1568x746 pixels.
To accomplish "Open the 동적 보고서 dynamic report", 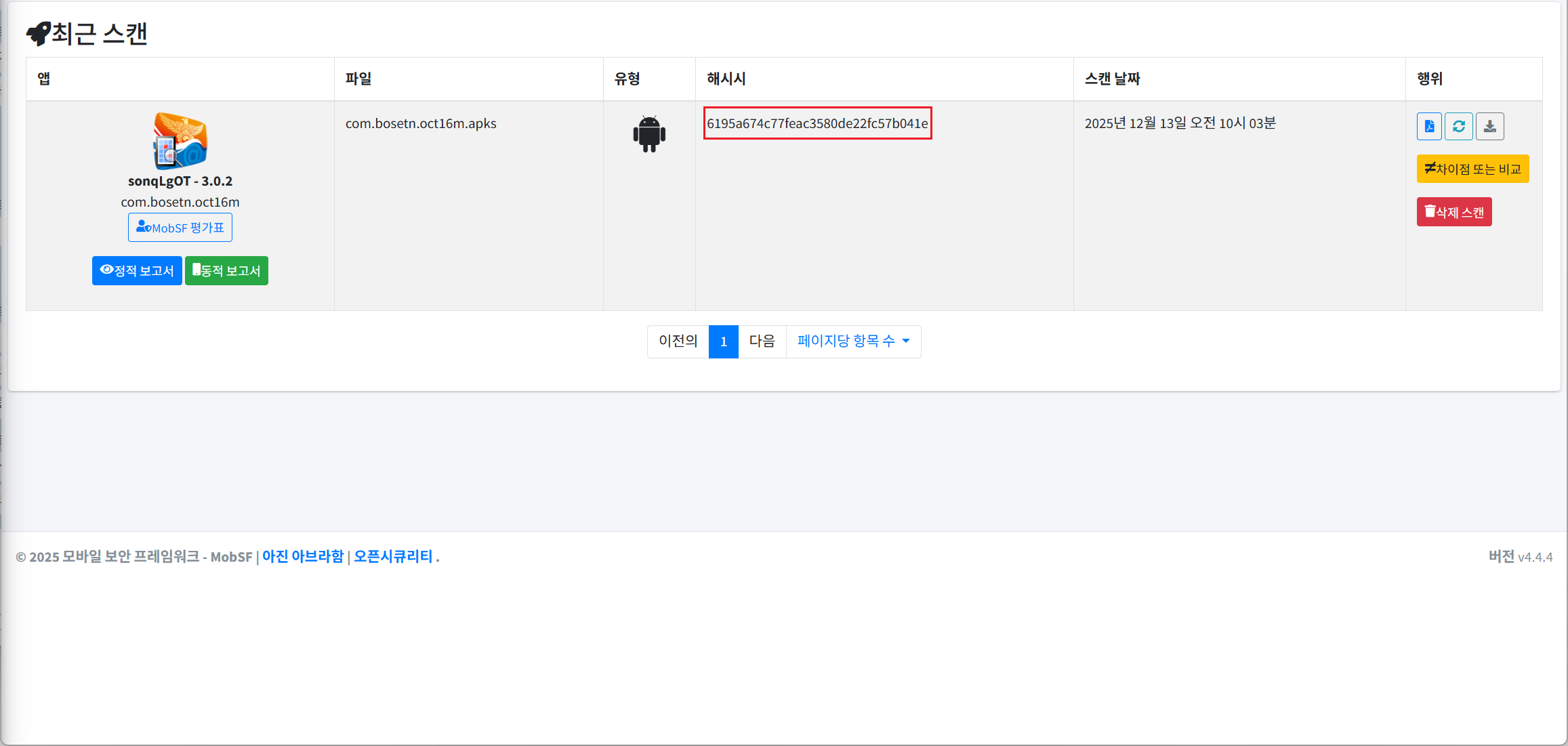I will click(226, 271).
